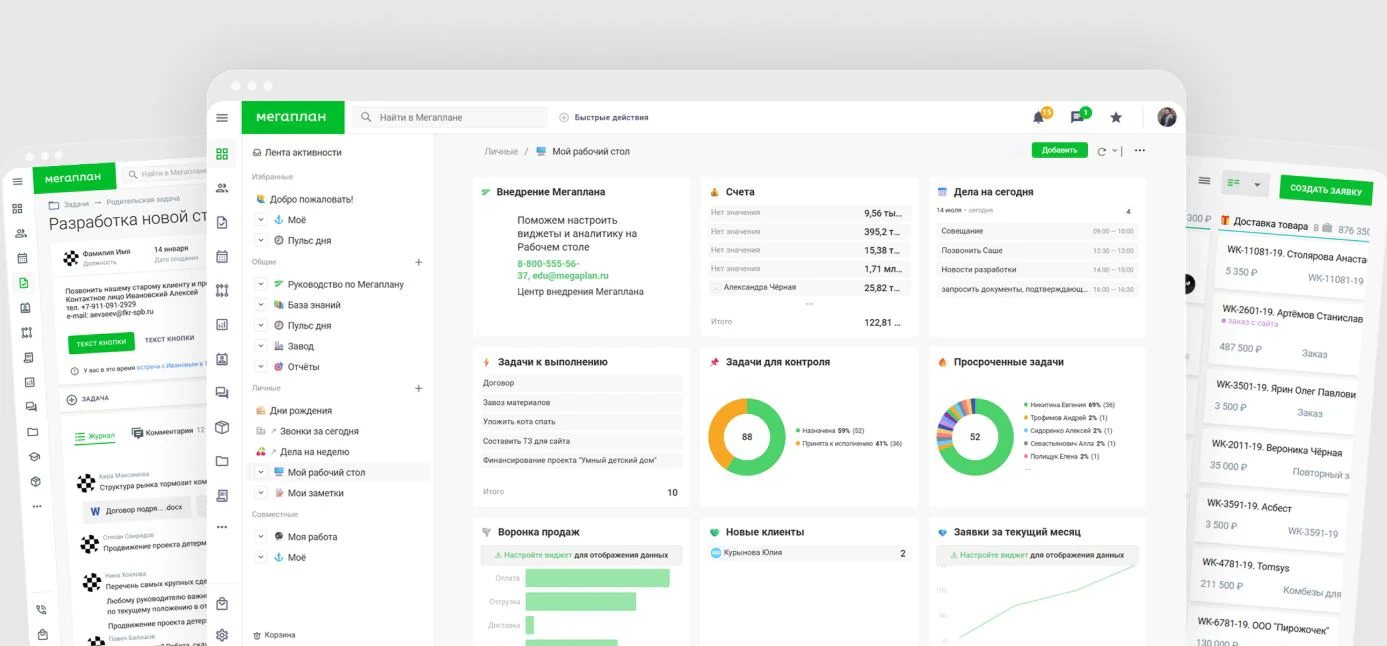
Task: Show more modules via sidebar three dots
Action: click(222, 527)
